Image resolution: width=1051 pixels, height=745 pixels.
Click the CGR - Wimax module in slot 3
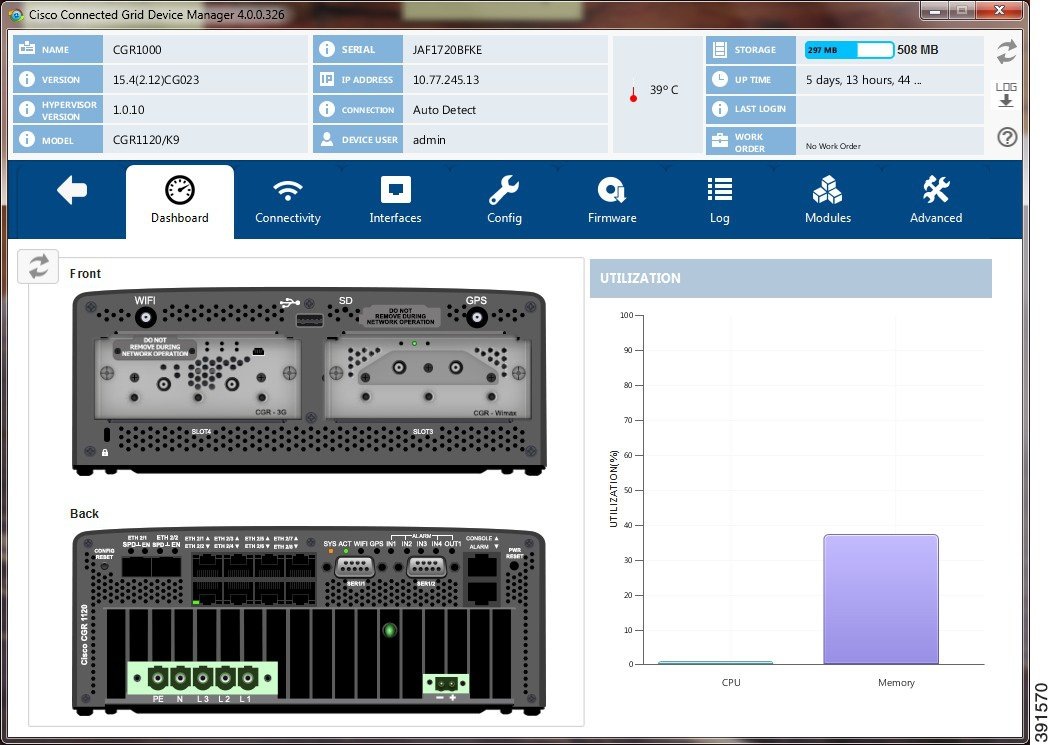click(x=427, y=378)
